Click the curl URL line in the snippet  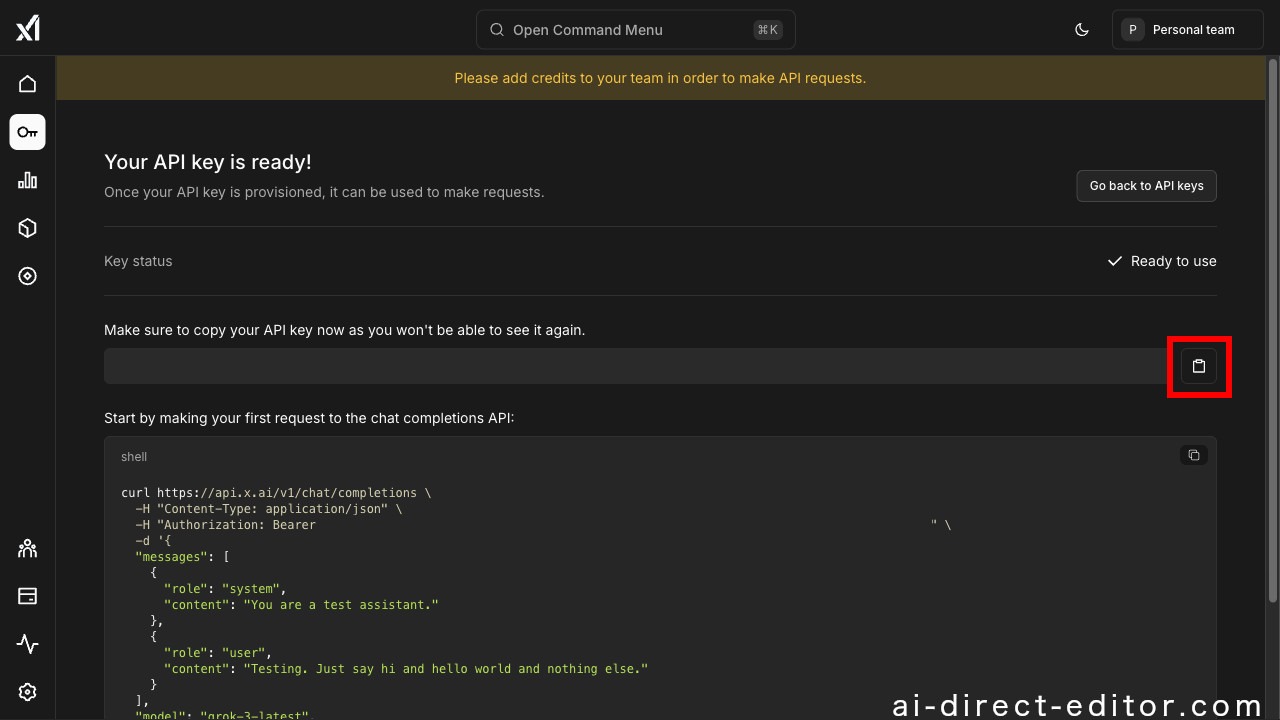tap(276, 493)
